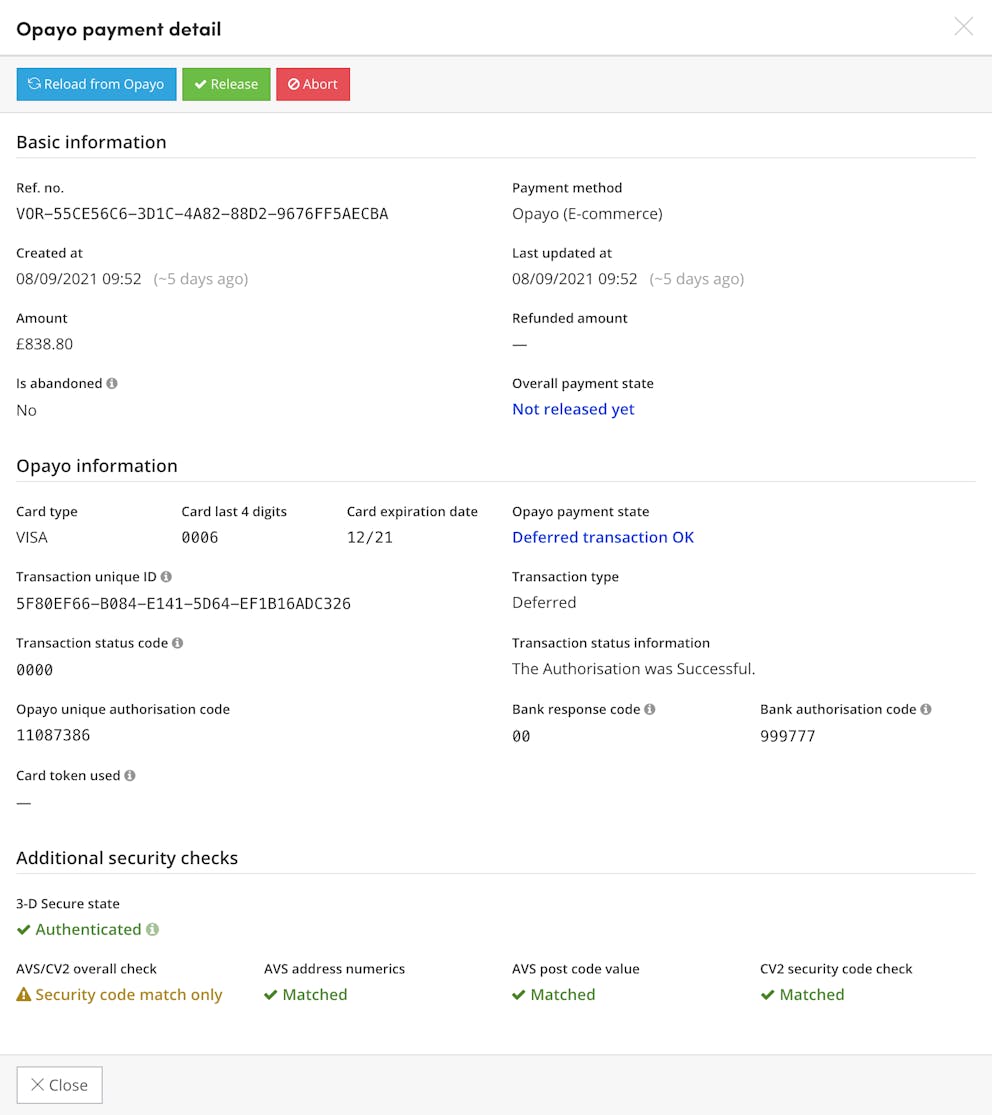Click the info icon beside Is abandoned

coord(112,383)
